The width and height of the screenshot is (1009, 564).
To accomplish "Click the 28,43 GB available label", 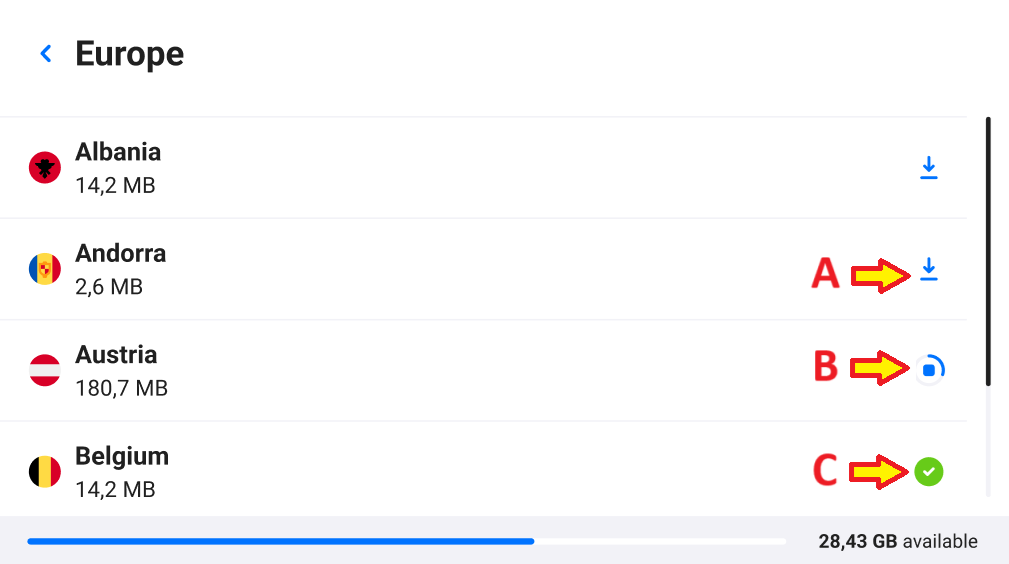I will tap(898, 541).
